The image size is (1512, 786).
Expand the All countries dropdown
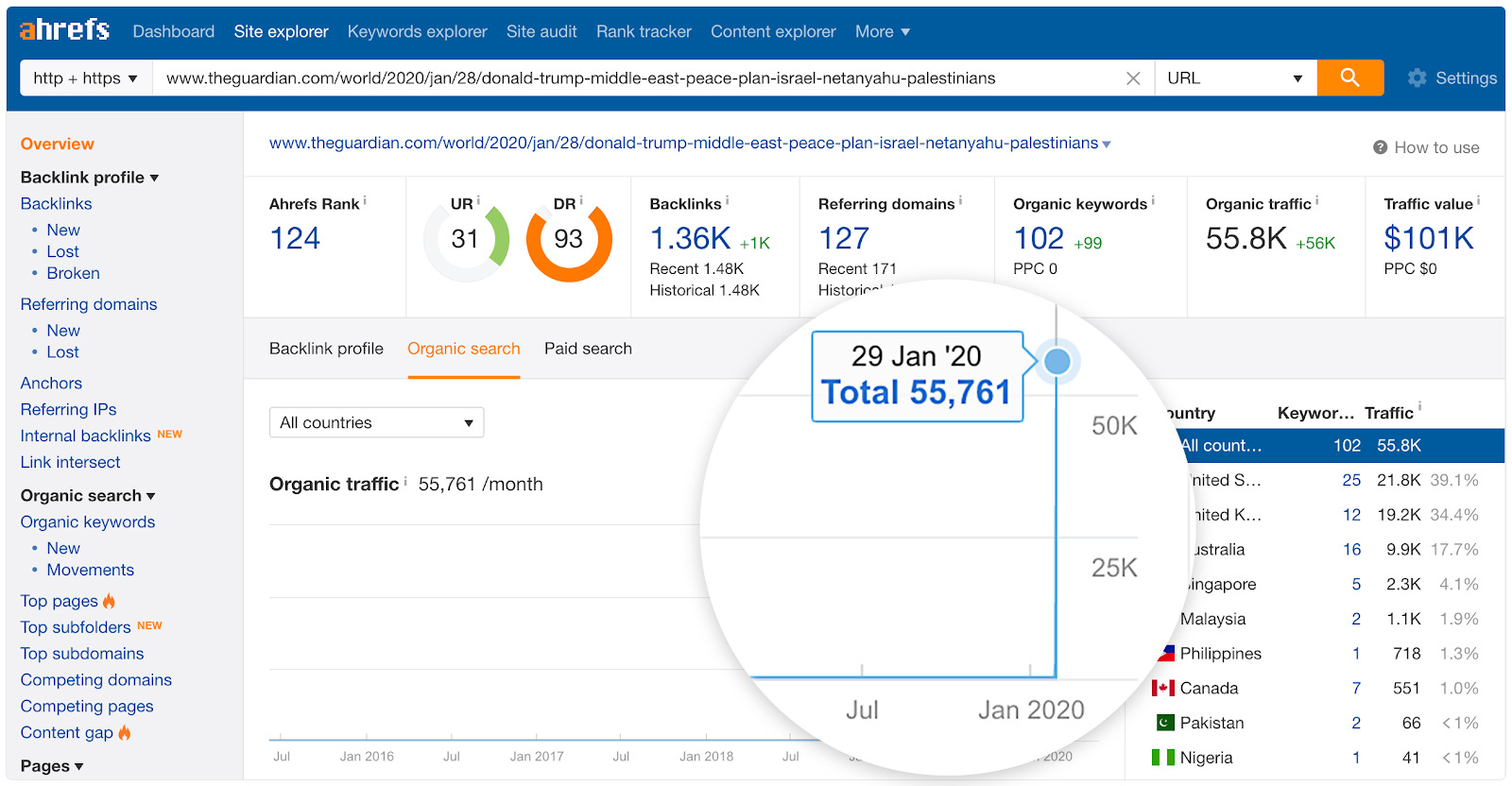click(x=376, y=422)
